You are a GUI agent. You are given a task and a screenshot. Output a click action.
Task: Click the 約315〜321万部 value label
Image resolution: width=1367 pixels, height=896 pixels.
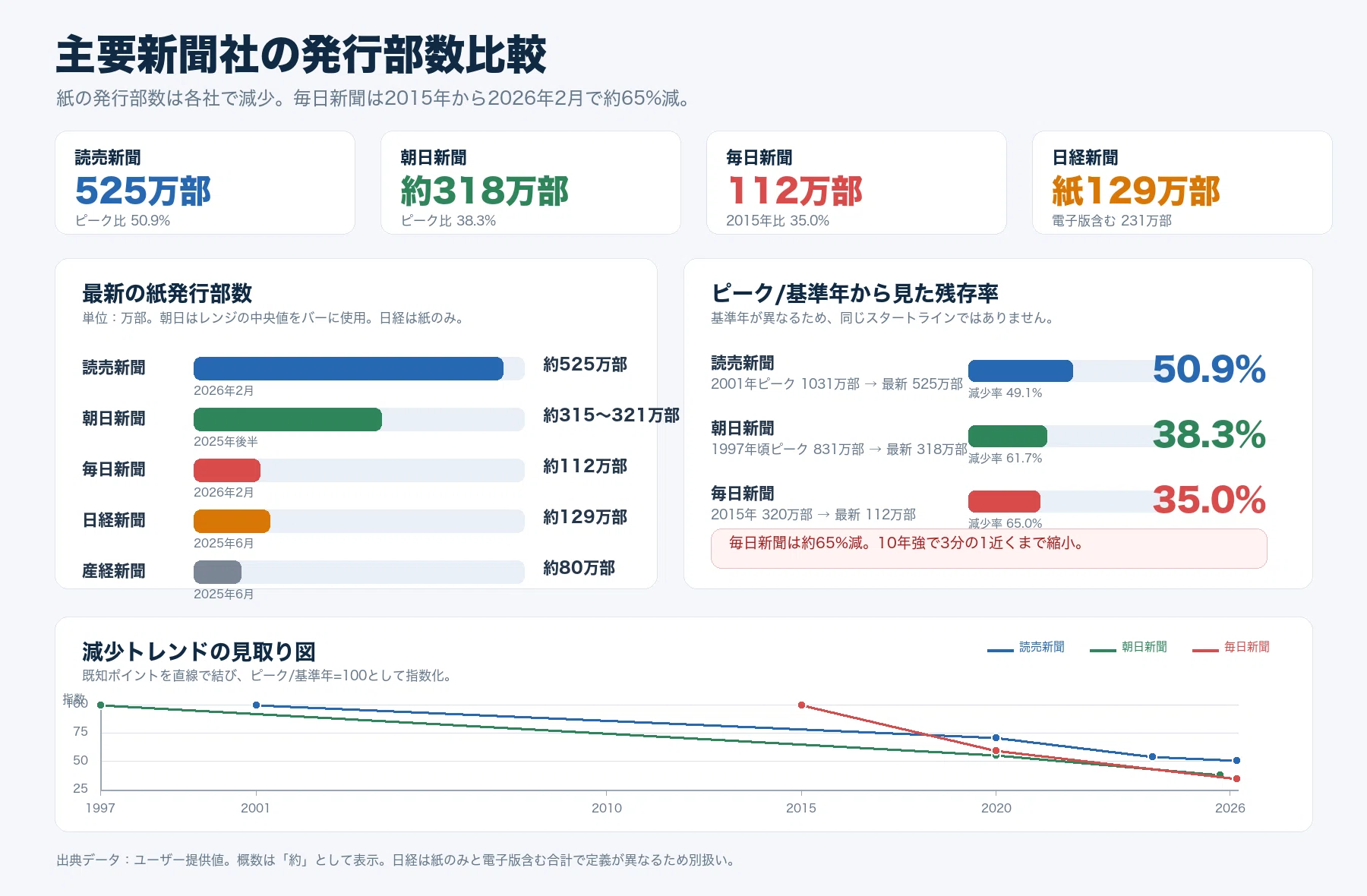point(611,415)
